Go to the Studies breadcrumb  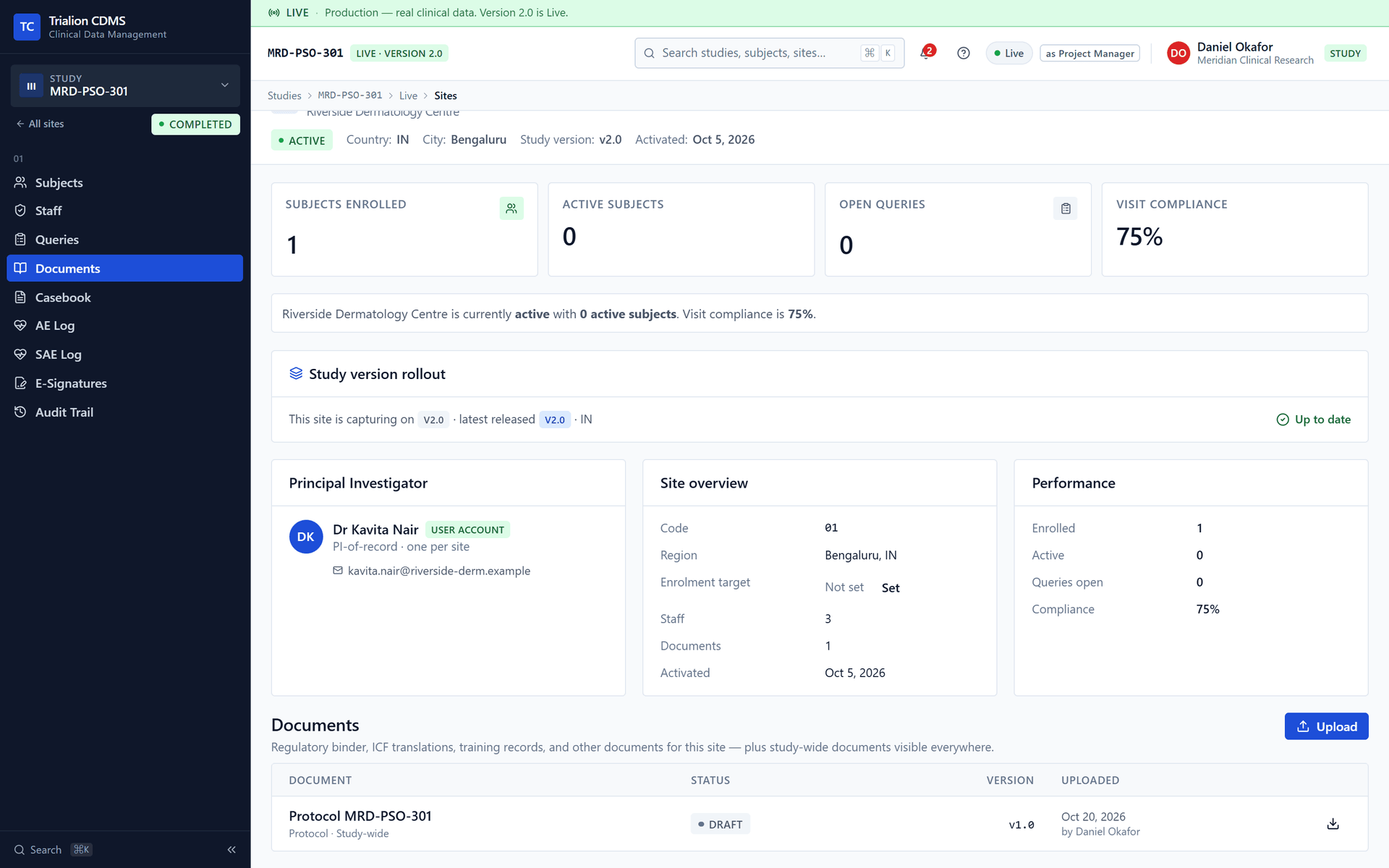284,95
